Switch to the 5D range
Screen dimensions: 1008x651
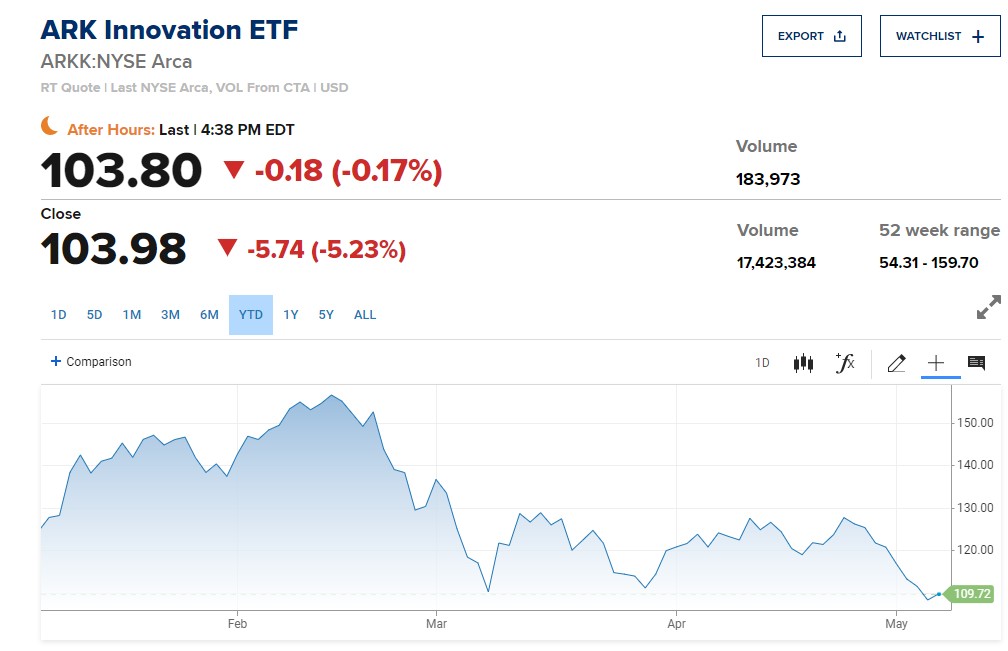point(95,315)
